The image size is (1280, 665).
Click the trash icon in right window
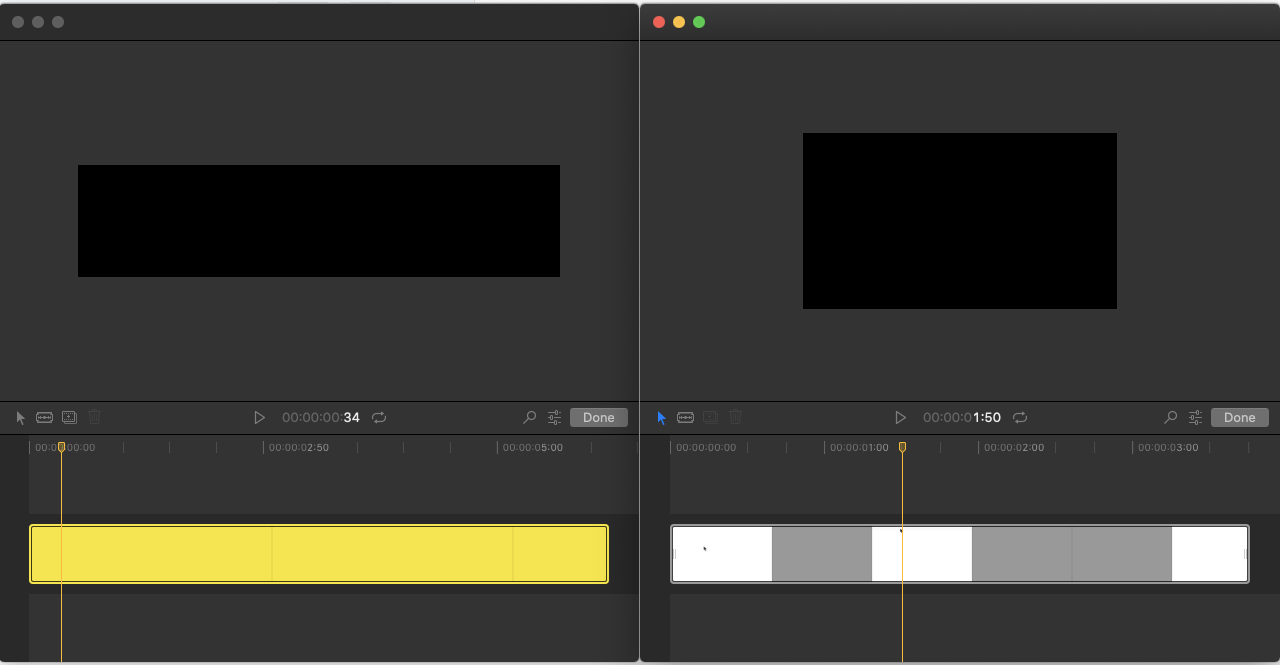[x=736, y=417]
